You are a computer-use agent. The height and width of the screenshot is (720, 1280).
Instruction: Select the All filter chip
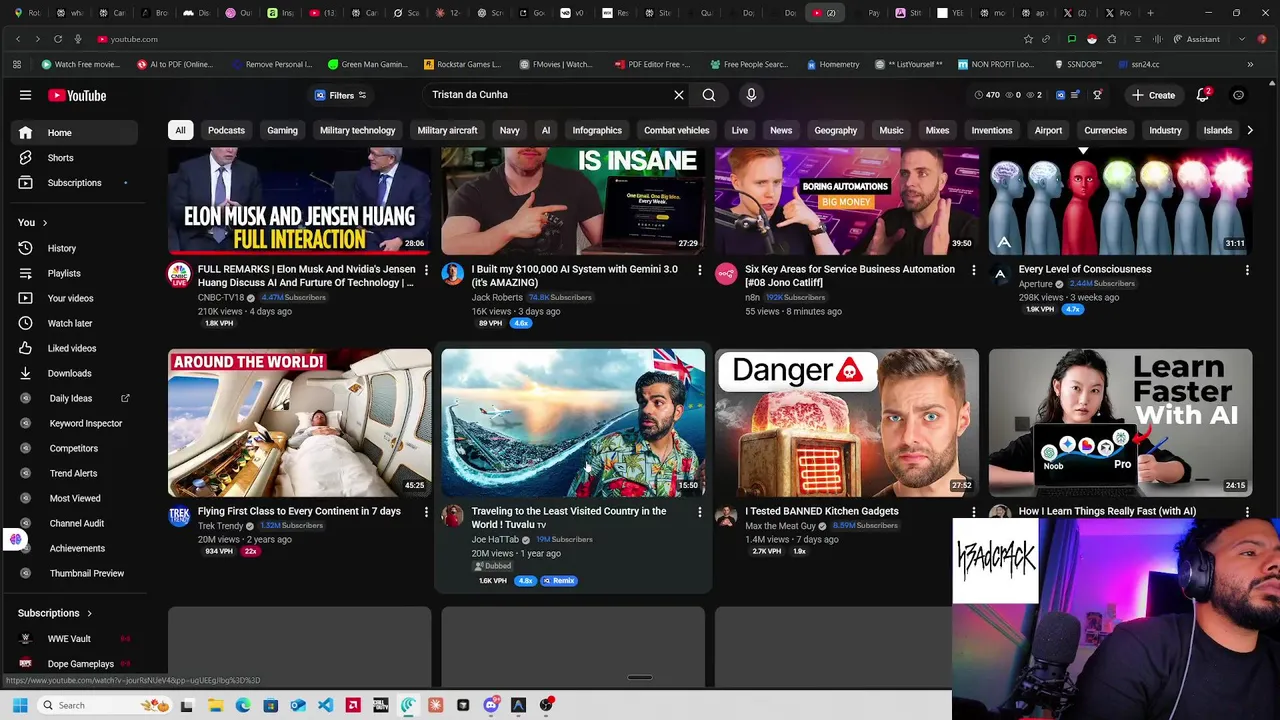pyautogui.click(x=180, y=130)
